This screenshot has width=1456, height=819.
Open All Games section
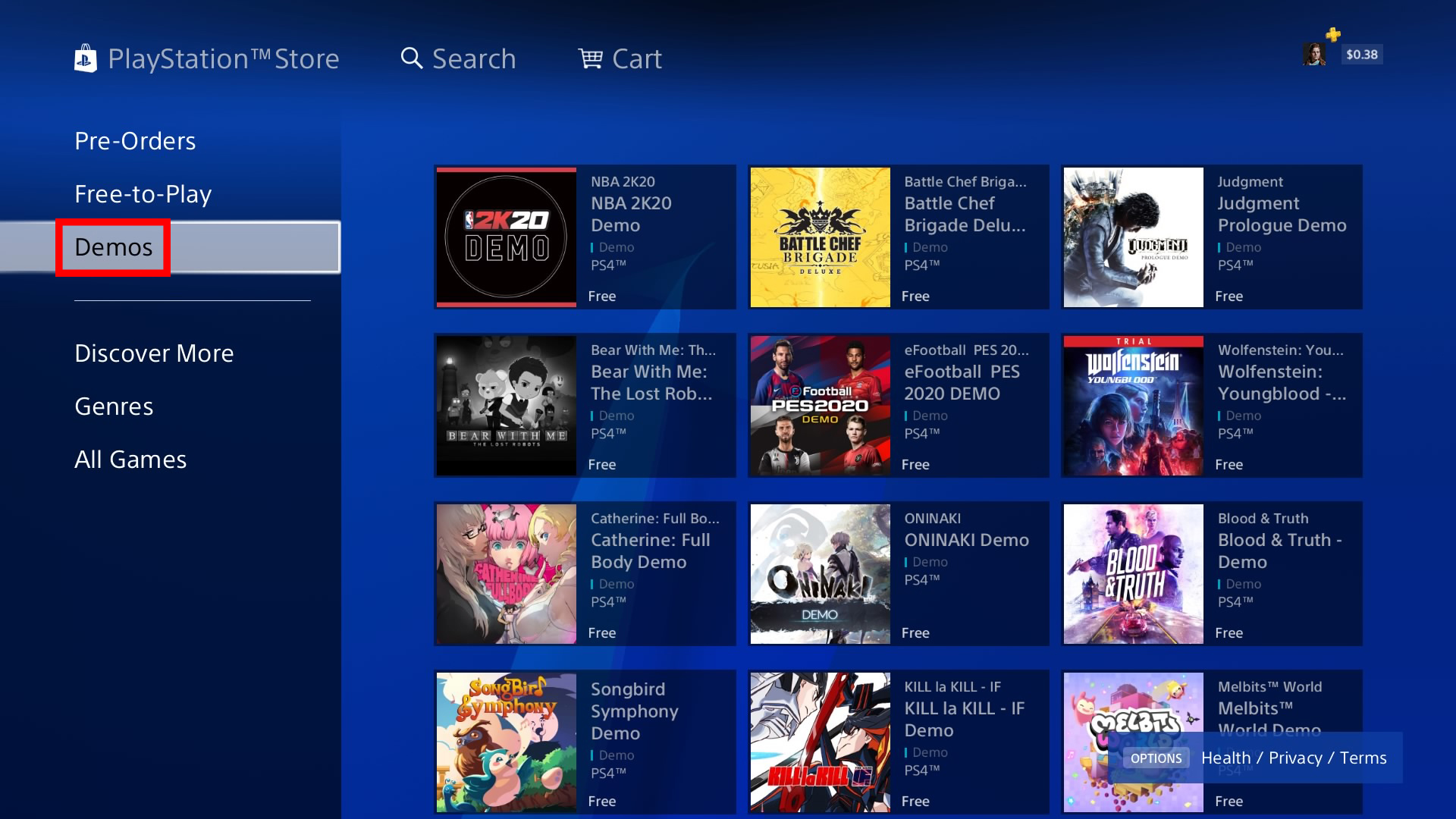[x=130, y=459]
